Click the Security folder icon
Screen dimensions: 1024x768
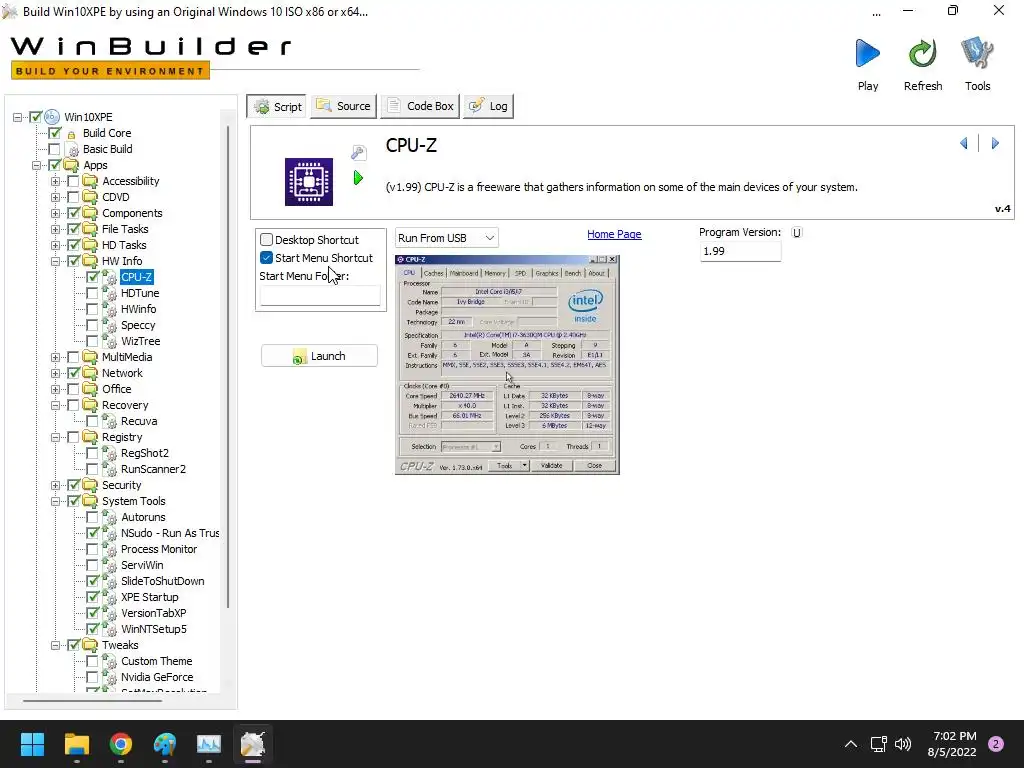pyautogui.click(x=90, y=485)
